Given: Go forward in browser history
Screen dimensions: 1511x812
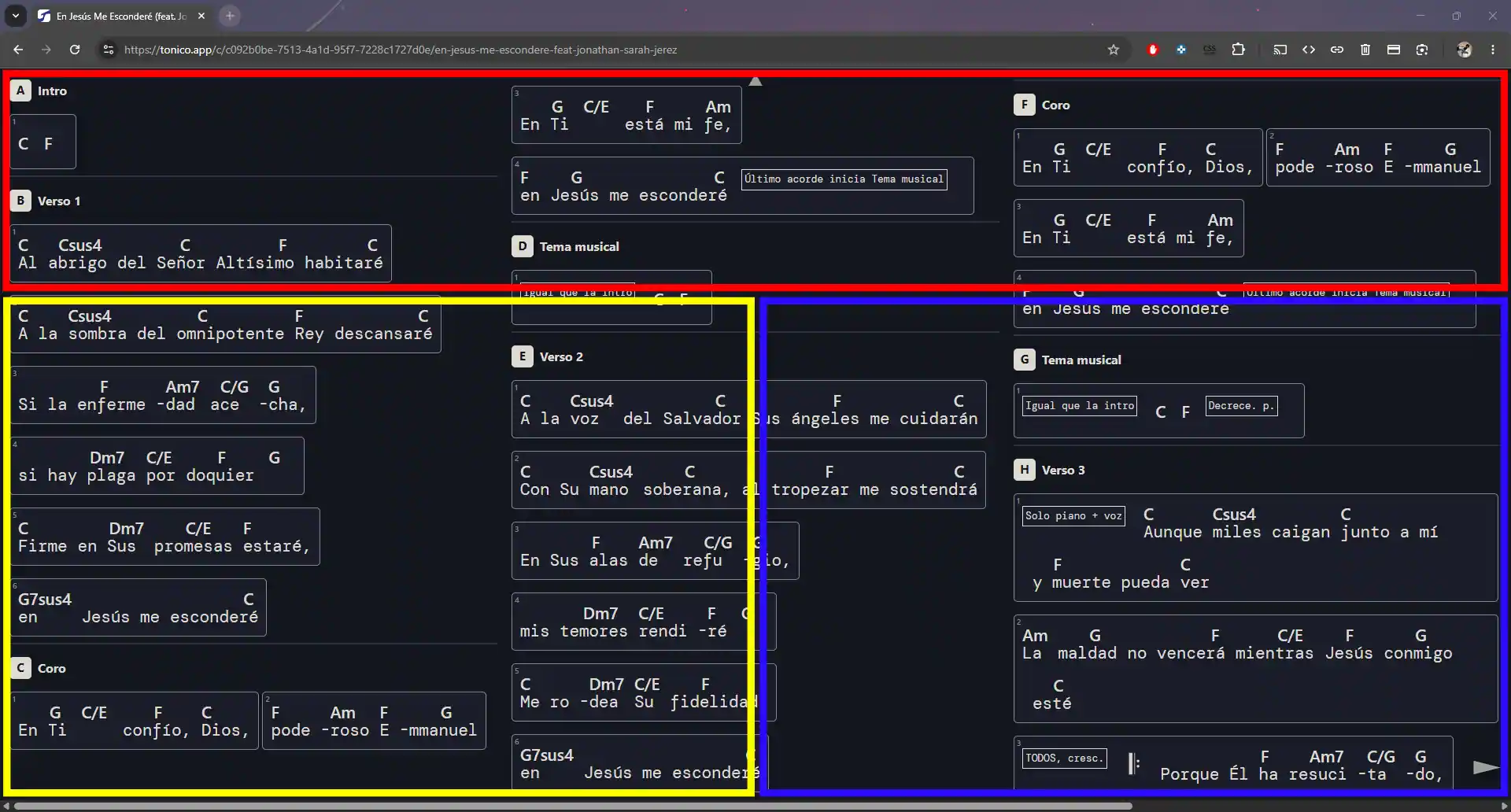Looking at the screenshot, I should coord(46,50).
